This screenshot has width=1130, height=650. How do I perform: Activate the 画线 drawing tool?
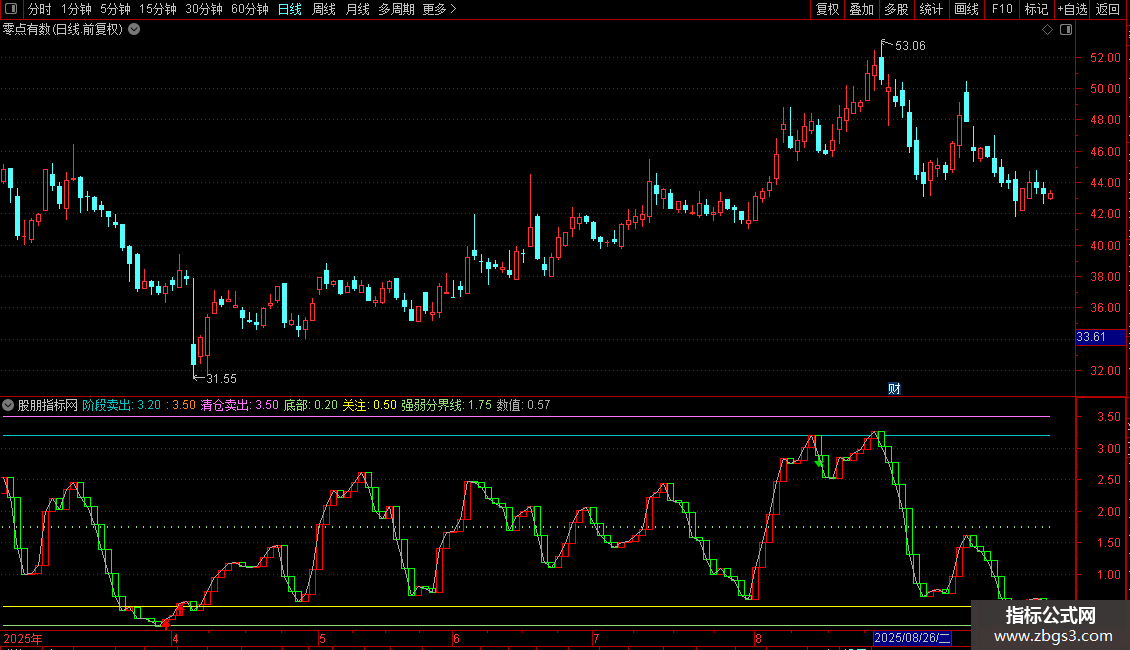coord(966,9)
